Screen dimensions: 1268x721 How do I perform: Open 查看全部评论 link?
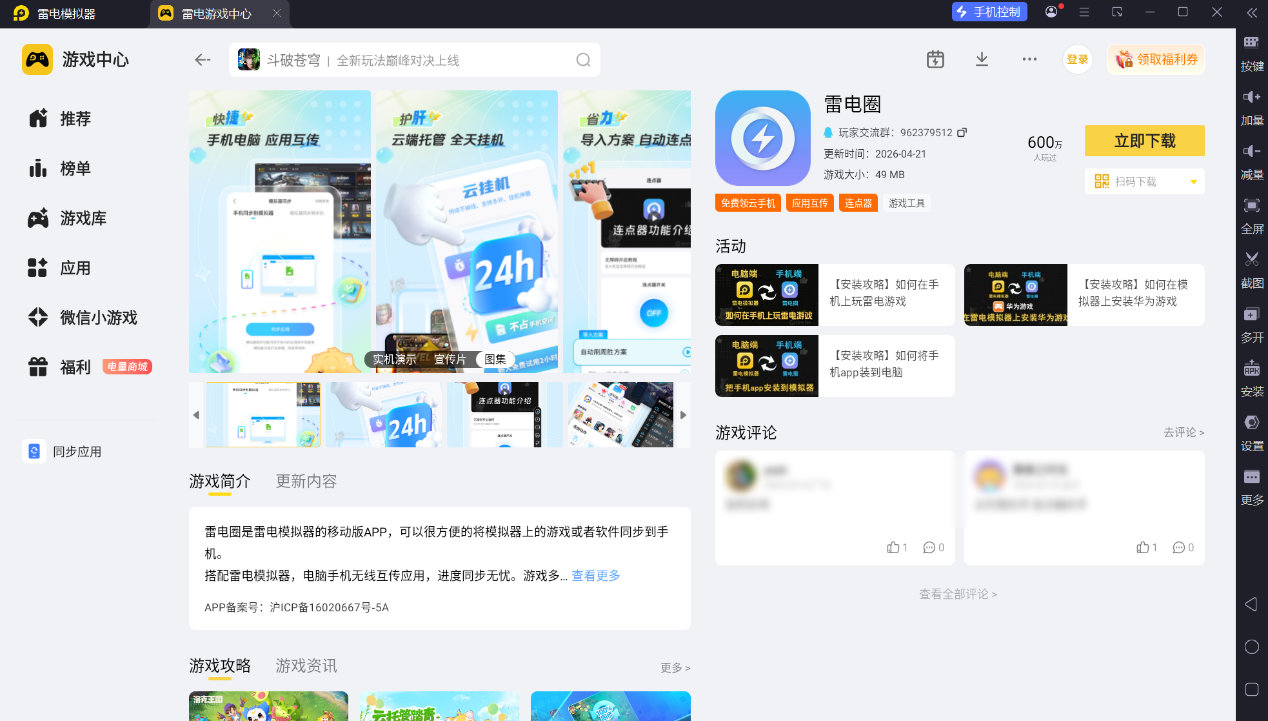point(958,594)
